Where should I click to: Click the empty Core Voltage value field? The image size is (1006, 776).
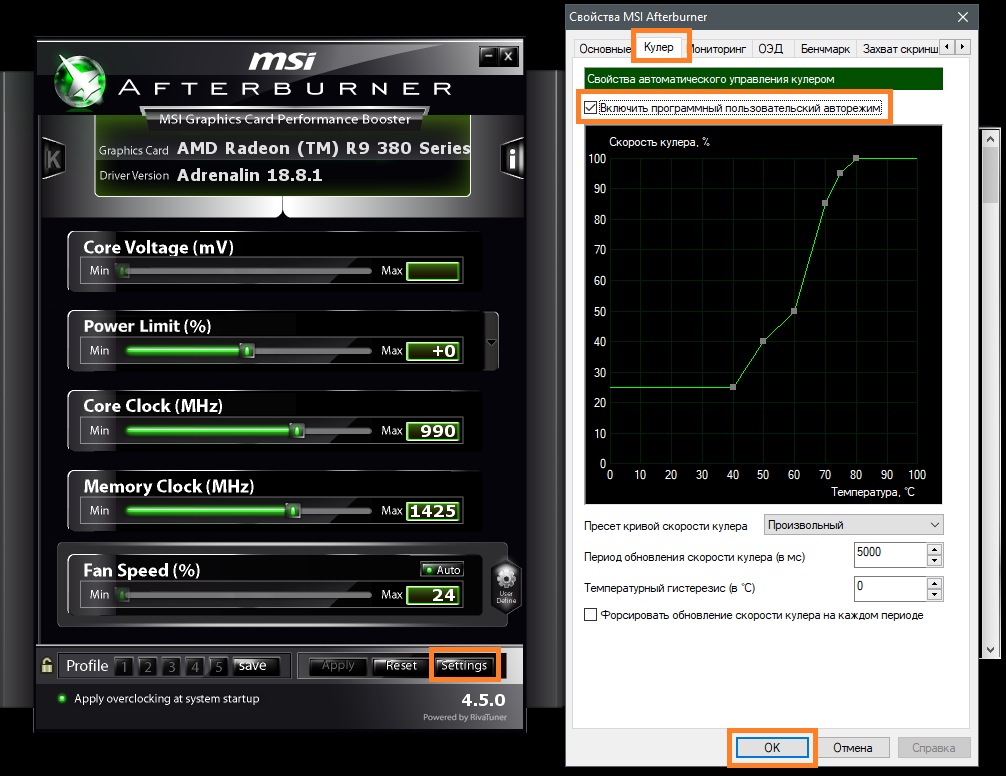pyautogui.click(x=433, y=271)
